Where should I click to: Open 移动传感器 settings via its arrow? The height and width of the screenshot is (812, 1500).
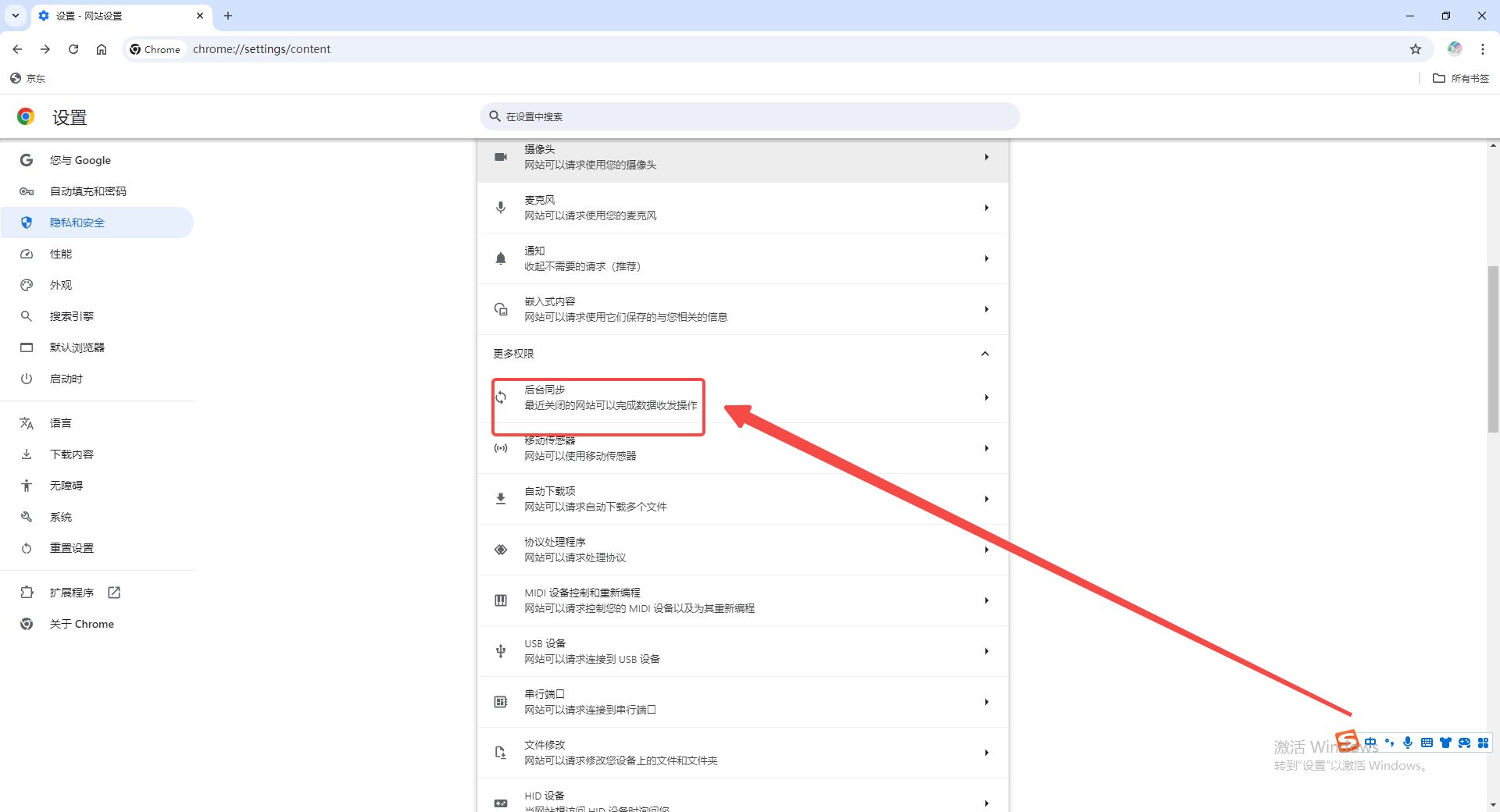[987, 448]
